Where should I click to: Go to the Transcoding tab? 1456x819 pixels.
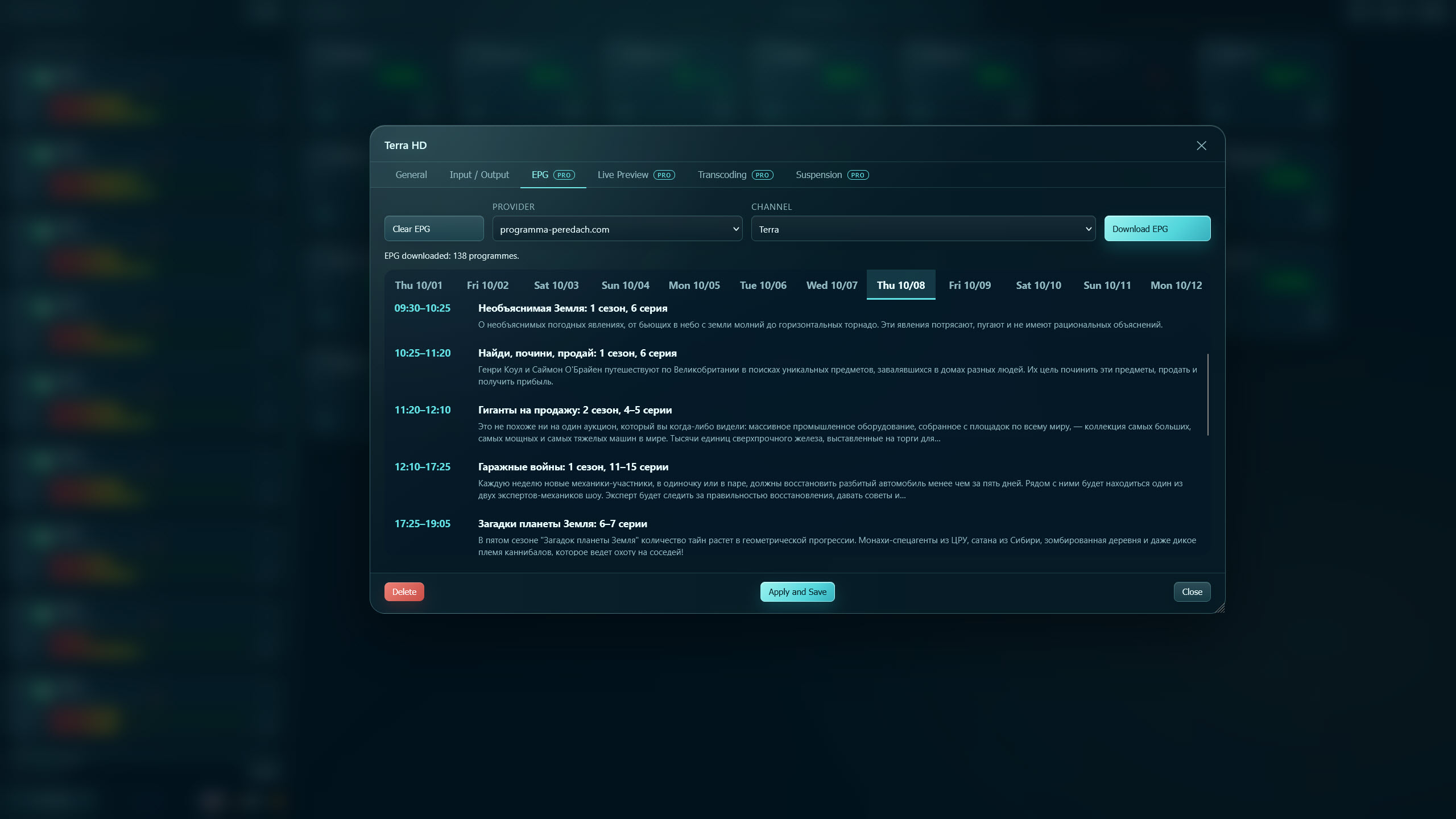(735, 175)
